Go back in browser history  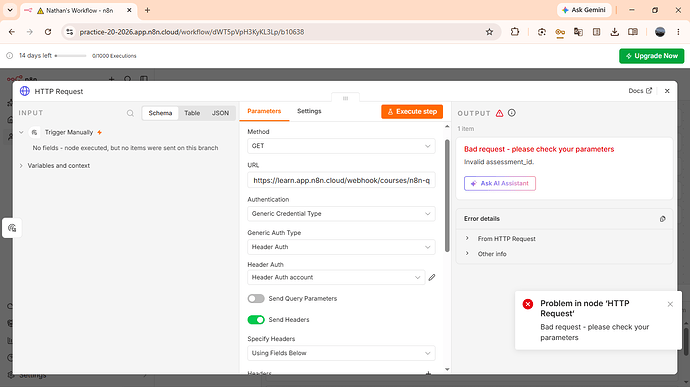tap(12, 32)
